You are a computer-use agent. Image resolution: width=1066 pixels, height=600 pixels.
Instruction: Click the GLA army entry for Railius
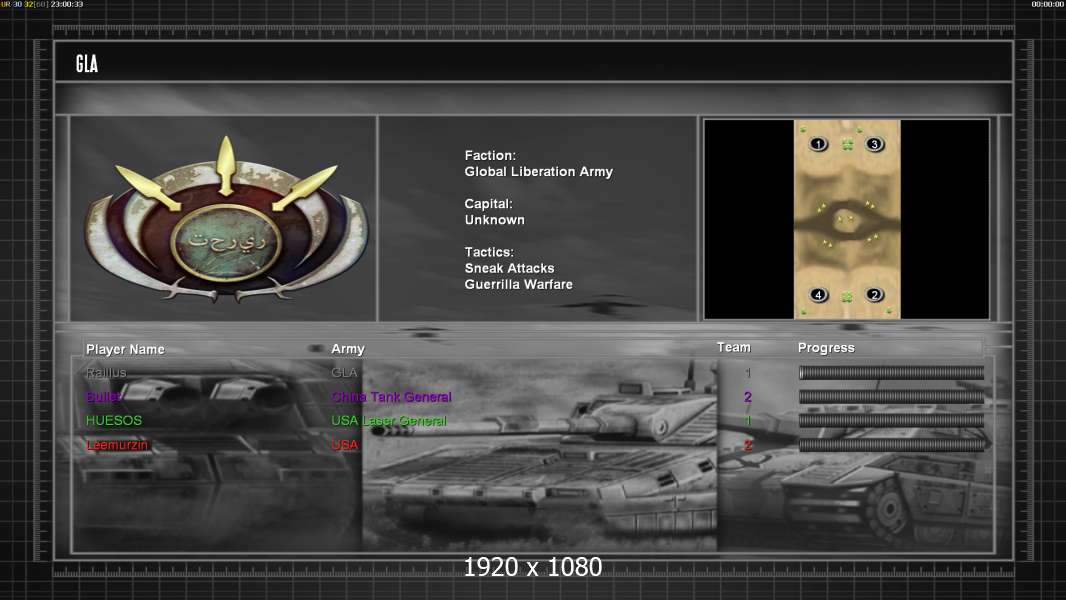344,372
